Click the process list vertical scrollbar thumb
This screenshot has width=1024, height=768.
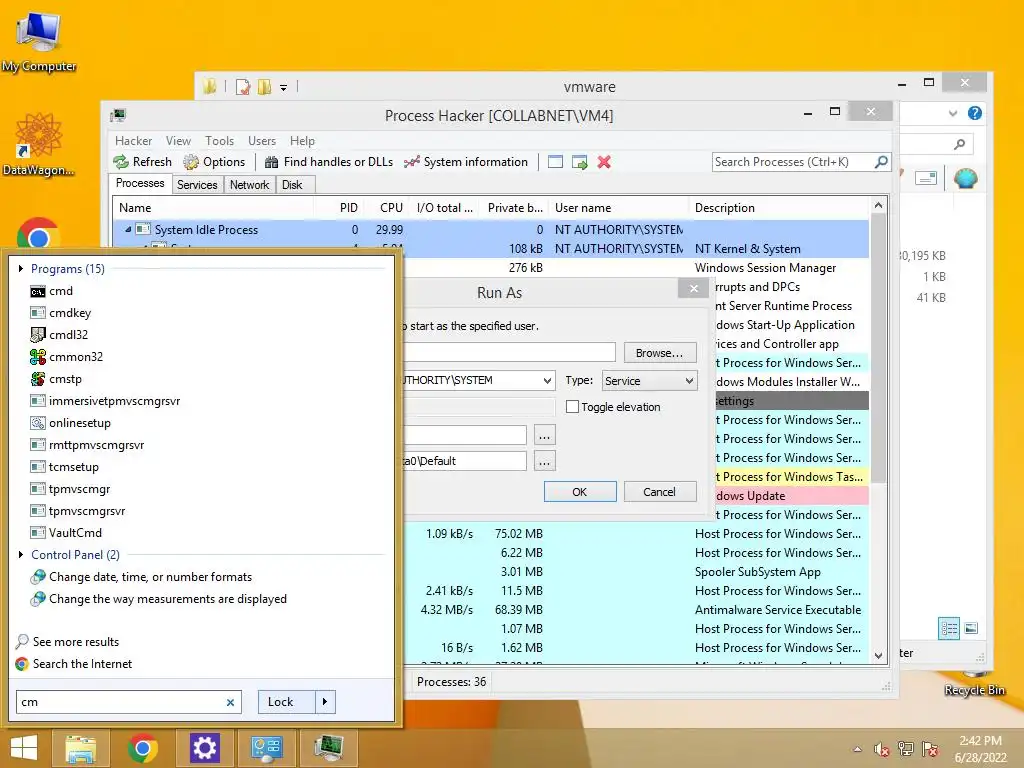[x=878, y=349]
